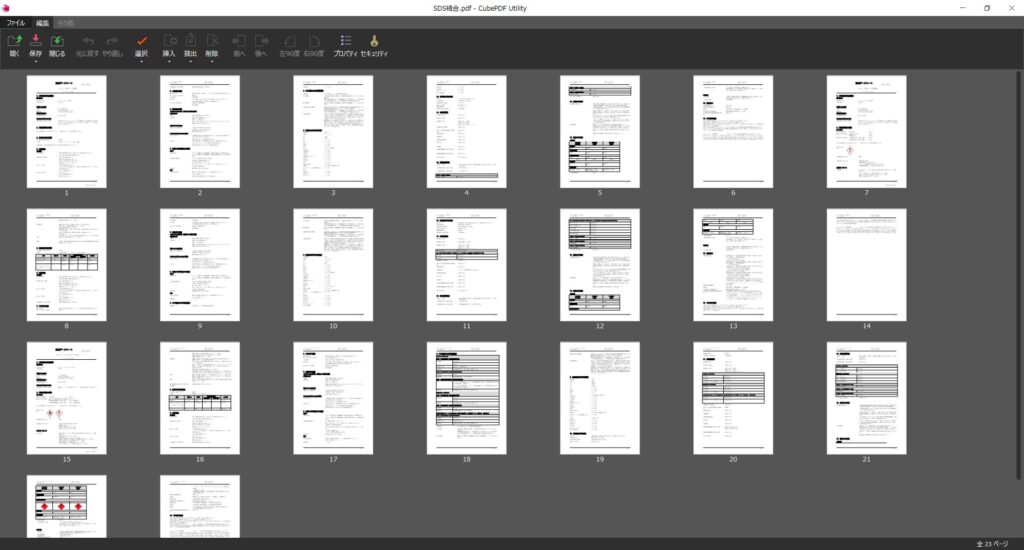The height and width of the screenshot is (550, 1024).
Task: Open セキュリティ (Security) key icon
Action: click(x=374, y=42)
